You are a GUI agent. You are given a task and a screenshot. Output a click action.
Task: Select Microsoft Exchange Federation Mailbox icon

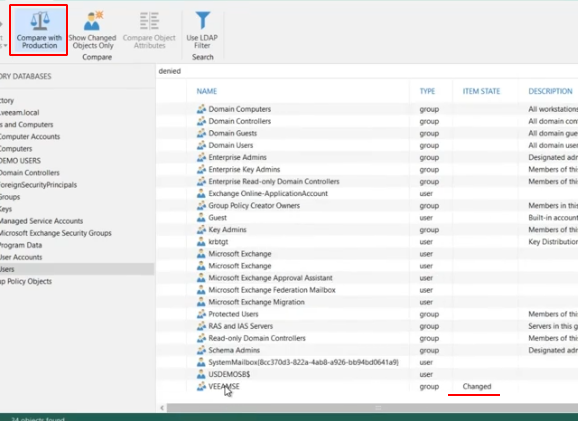click(201, 290)
